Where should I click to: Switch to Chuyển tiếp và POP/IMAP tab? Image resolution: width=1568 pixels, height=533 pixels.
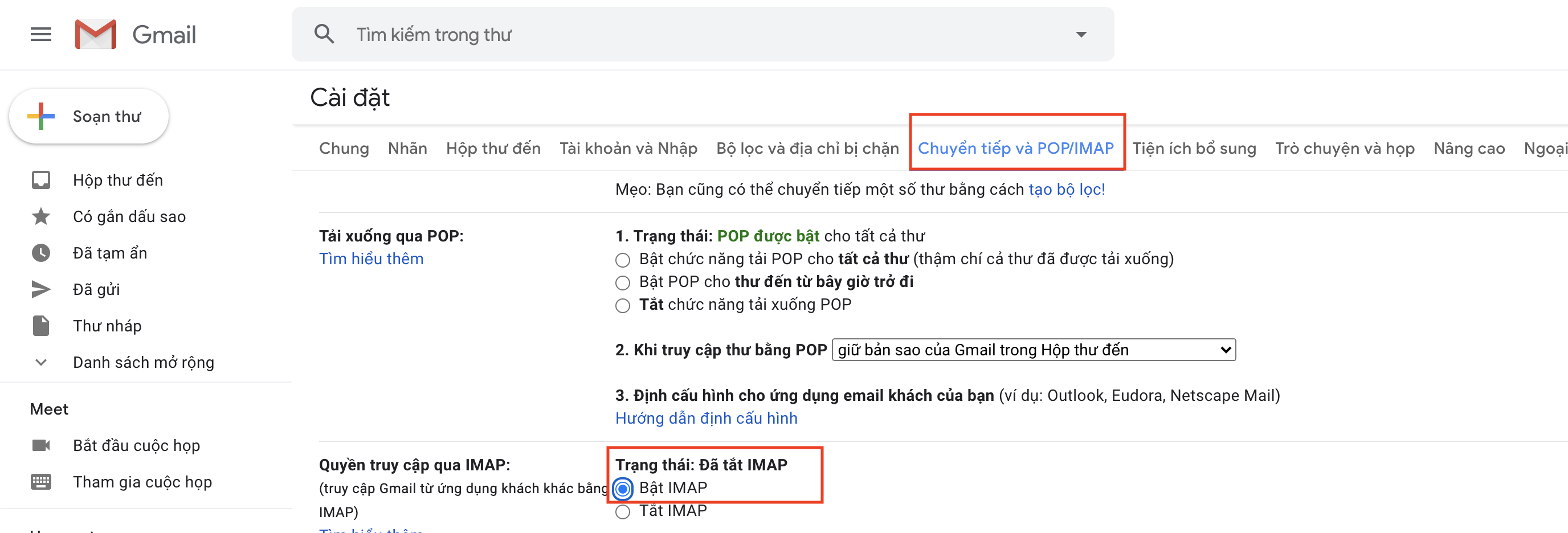pyautogui.click(x=1016, y=149)
